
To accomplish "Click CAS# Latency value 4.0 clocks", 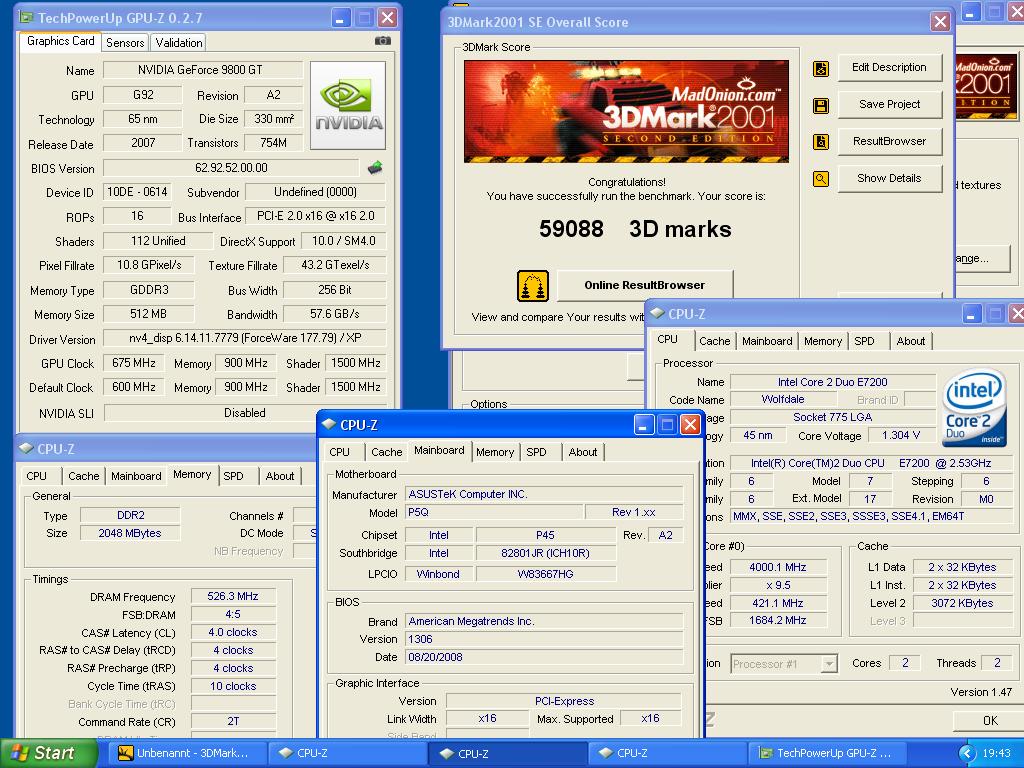I will tap(232, 632).
